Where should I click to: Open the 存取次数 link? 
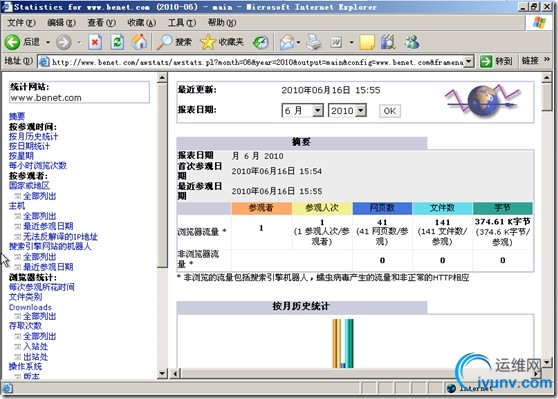pos(25,326)
